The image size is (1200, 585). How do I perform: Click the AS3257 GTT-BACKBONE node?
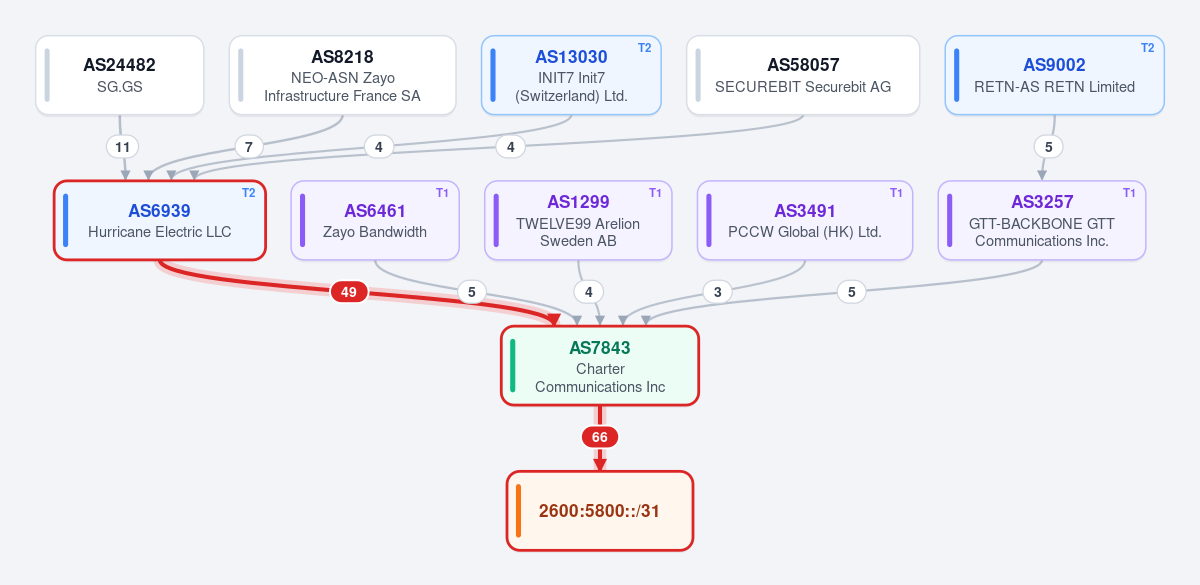[x=1042, y=220]
